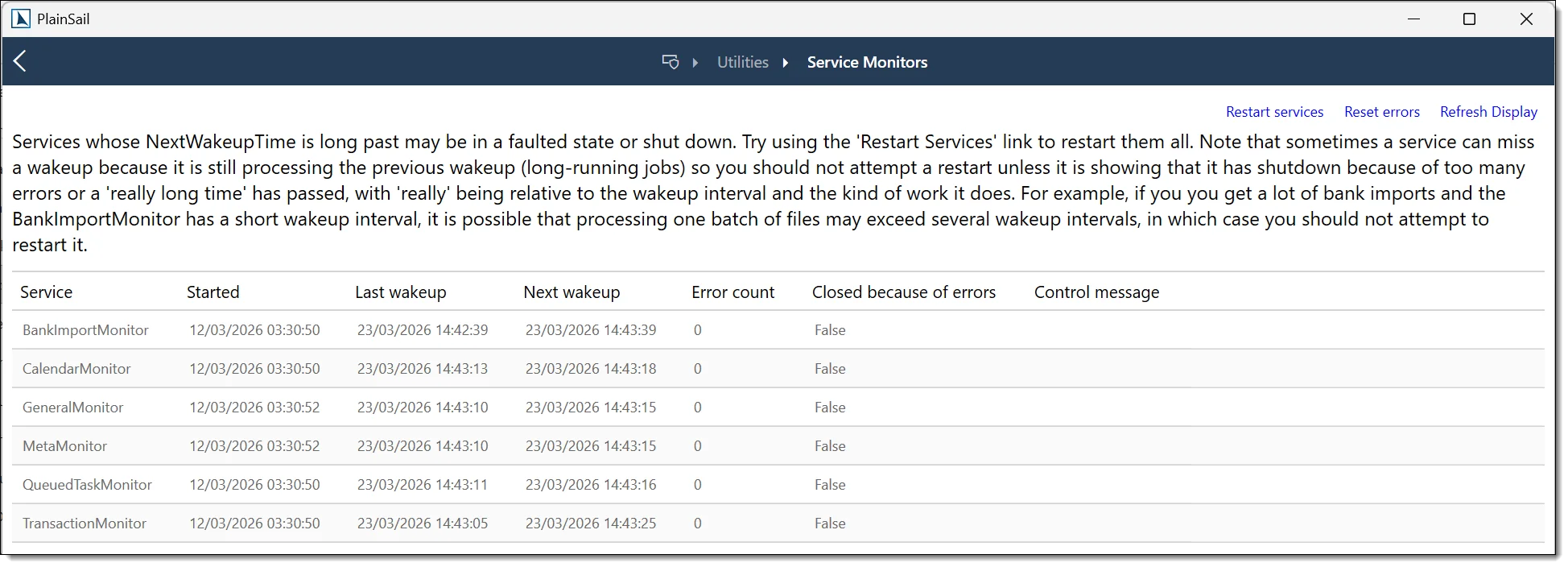
Task: Click the Restart services link
Action: coord(1274,112)
